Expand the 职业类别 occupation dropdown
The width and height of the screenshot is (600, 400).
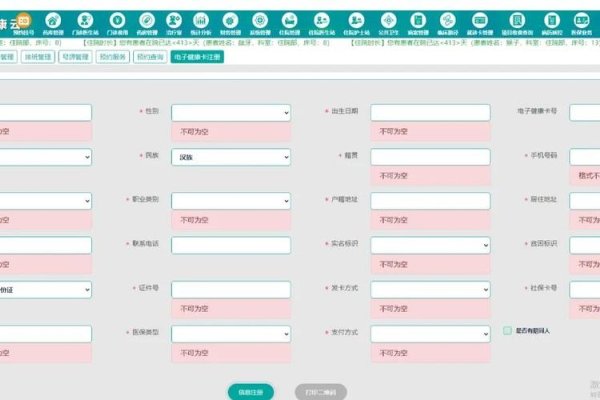point(231,201)
